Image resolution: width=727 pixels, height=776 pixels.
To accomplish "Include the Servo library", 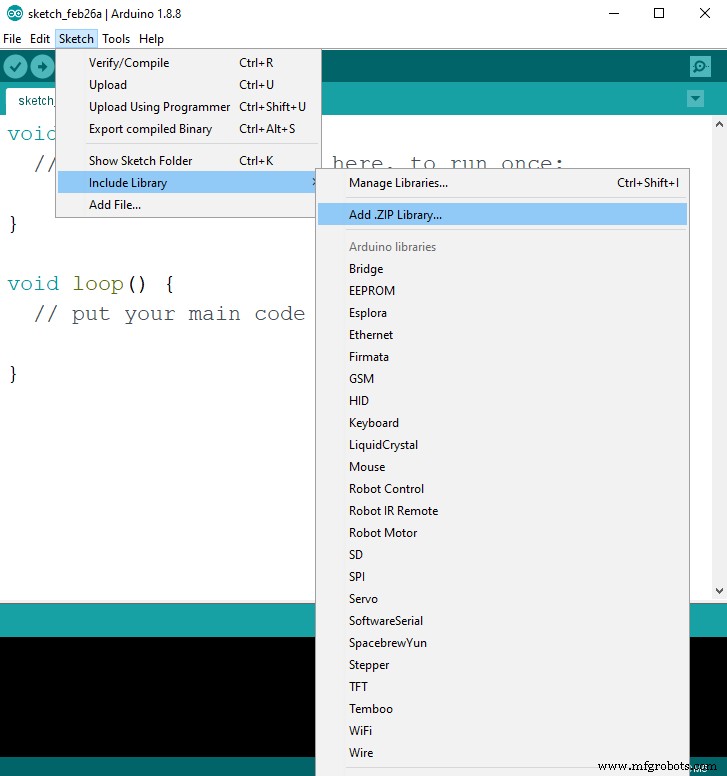I will tap(363, 599).
